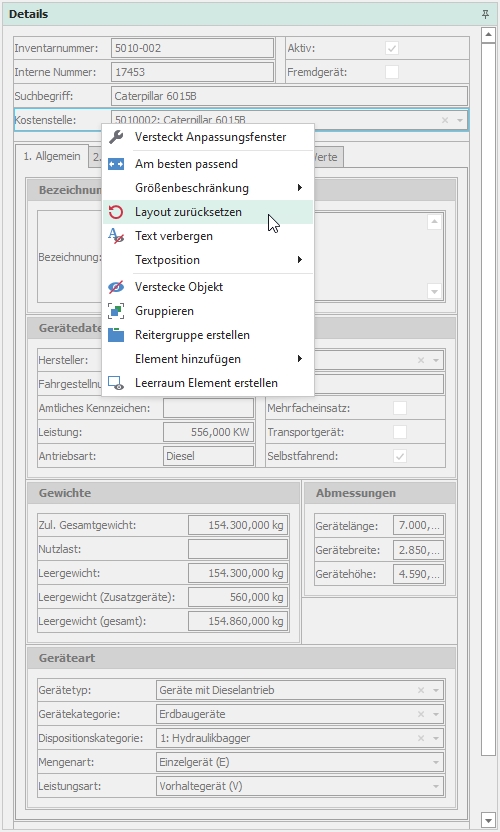Click the Geräteart group header
Screen dimensions: 500x832
coord(242,658)
